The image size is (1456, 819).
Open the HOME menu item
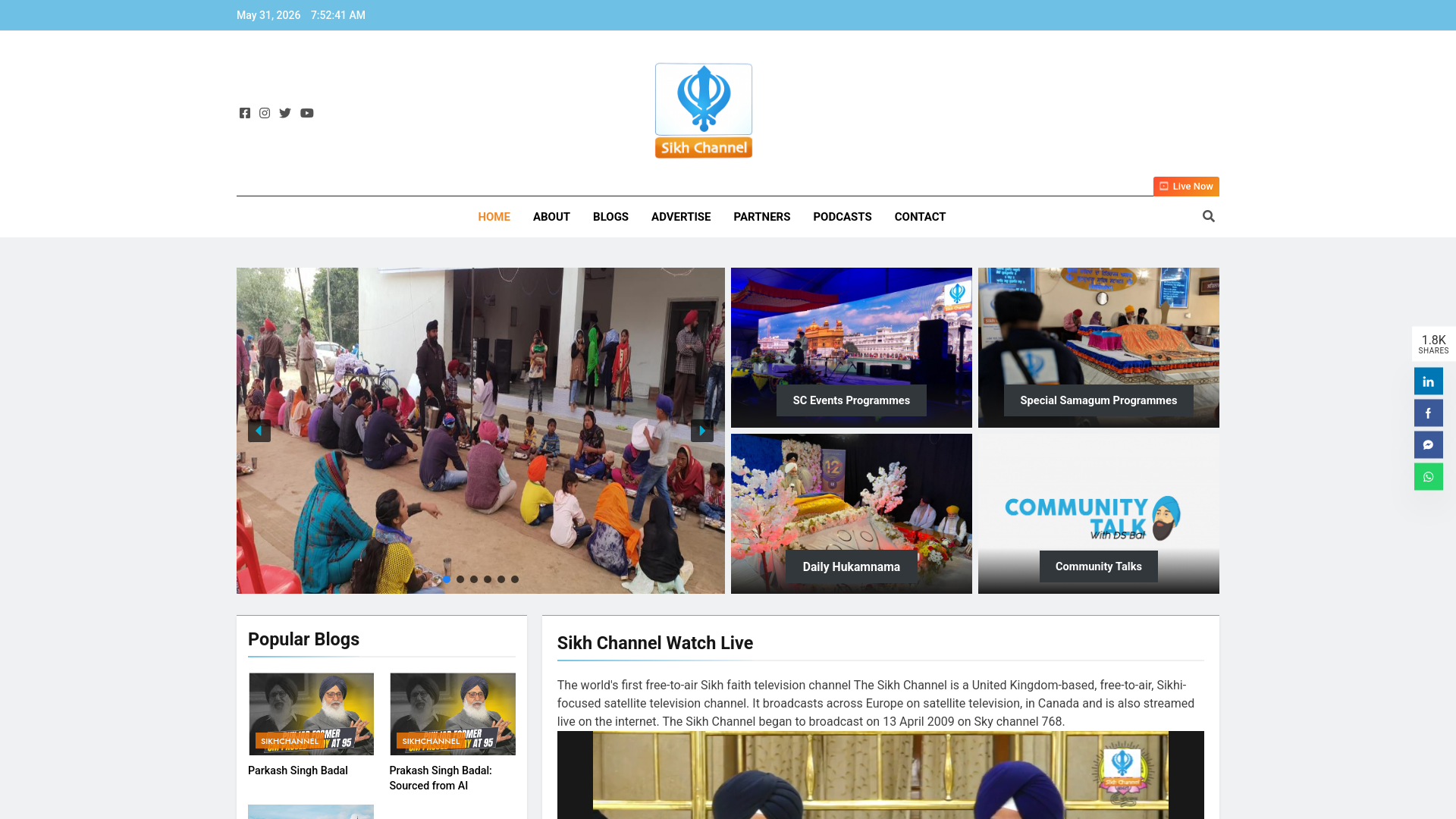point(494,217)
